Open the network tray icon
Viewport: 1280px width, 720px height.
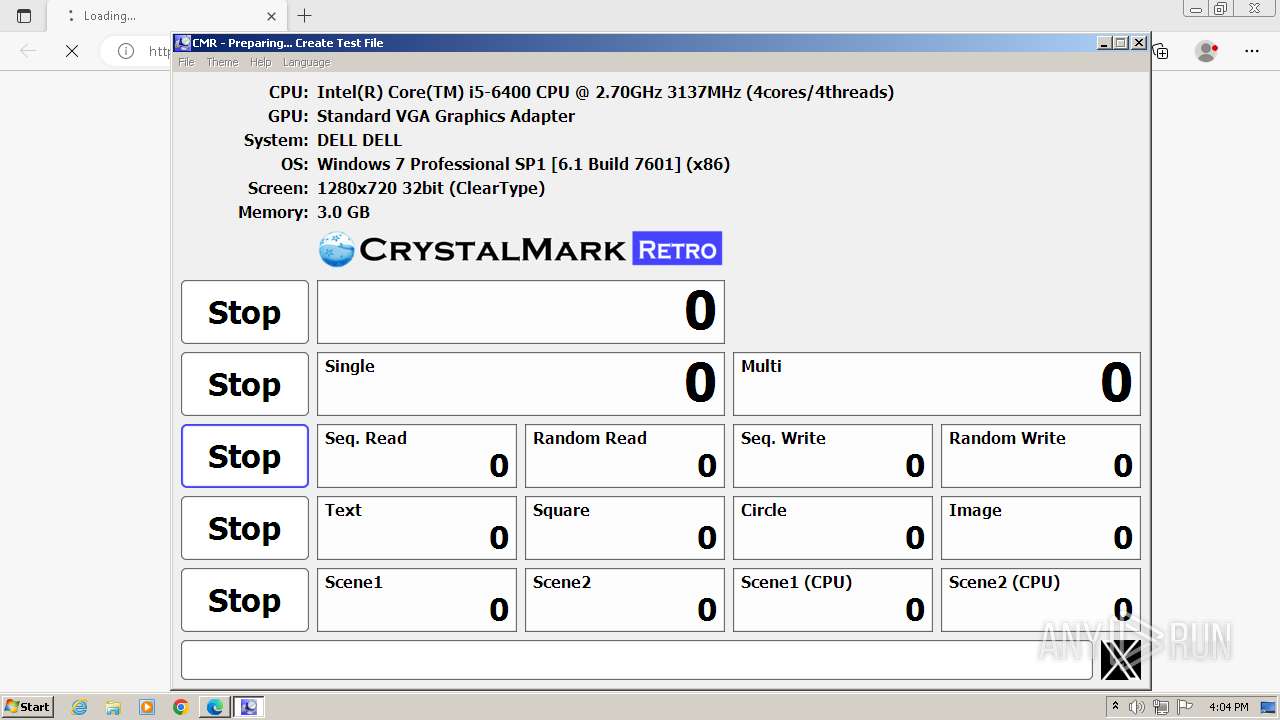[x=1160, y=707]
